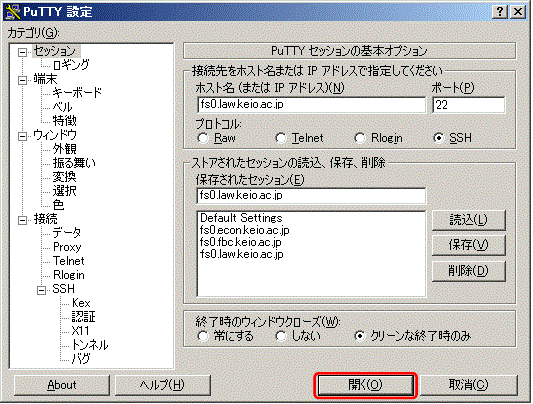533x404 pixels.
Task: Load session with 読込(L) button
Action: click(468, 220)
